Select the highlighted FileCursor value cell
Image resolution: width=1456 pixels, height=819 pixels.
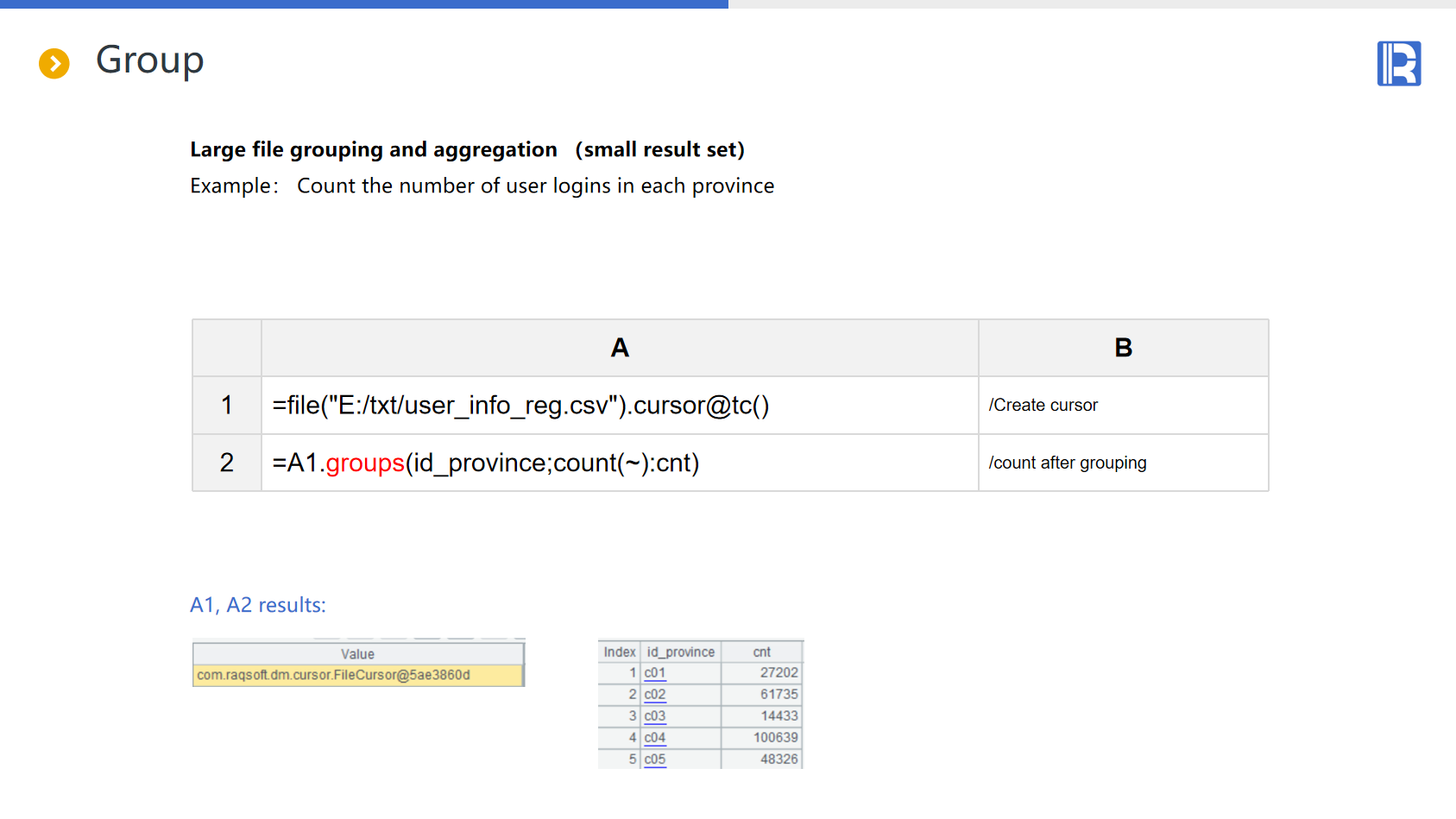point(357,675)
